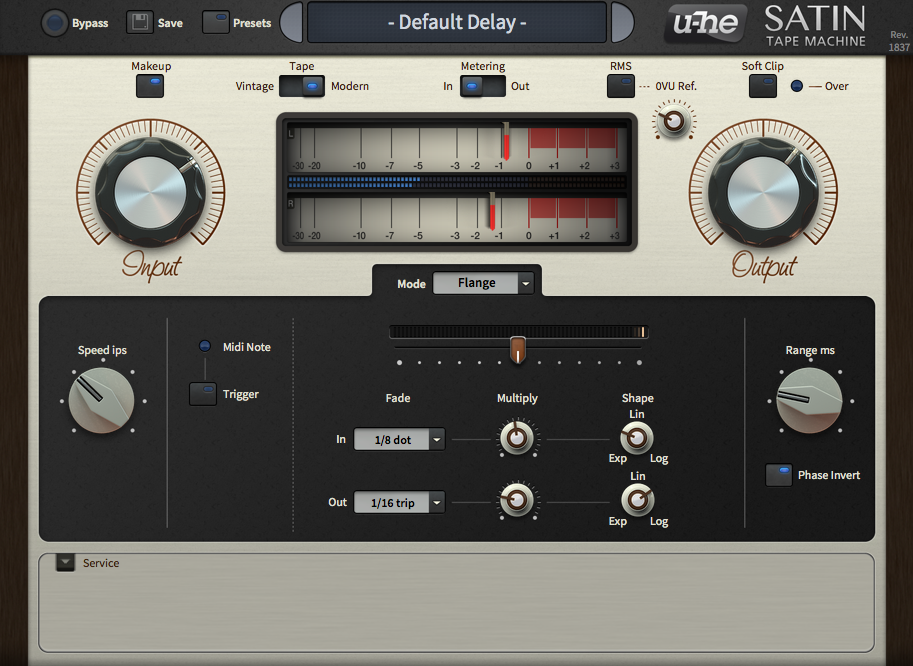This screenshot has height=666, width=913.
Task: Click the Bypass label text
Action: pyautogui.click(x=90, y=23)
